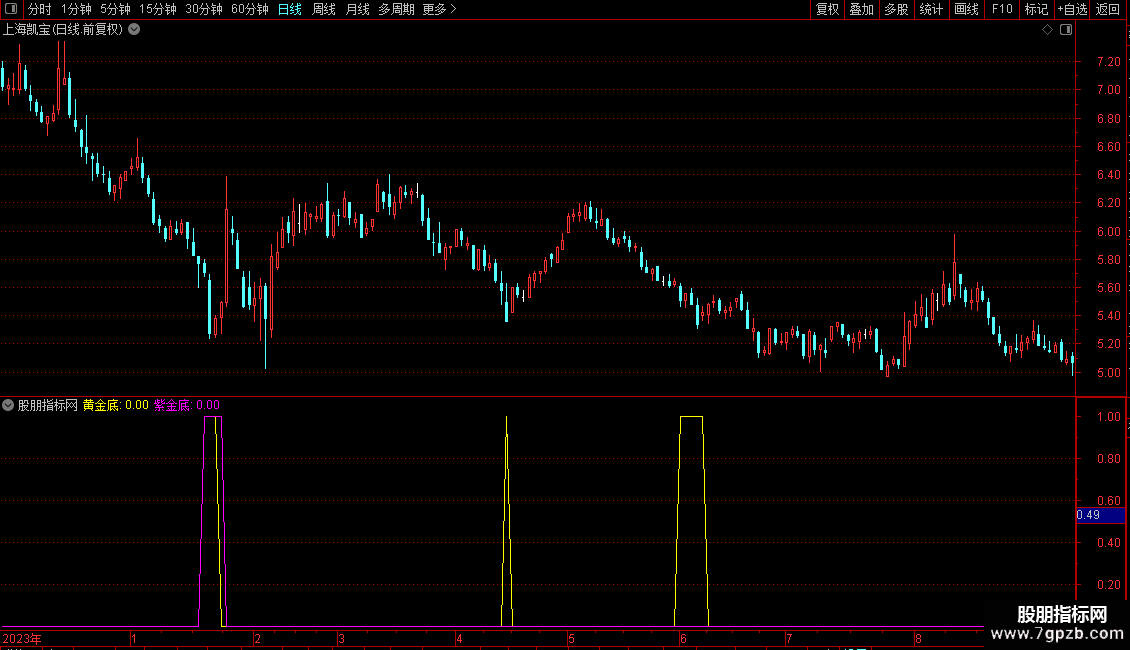Open the 股朋指标网 indicator dropdown arrow
The width and height of the screenshot is (1130, 650).
click(8, 405)
